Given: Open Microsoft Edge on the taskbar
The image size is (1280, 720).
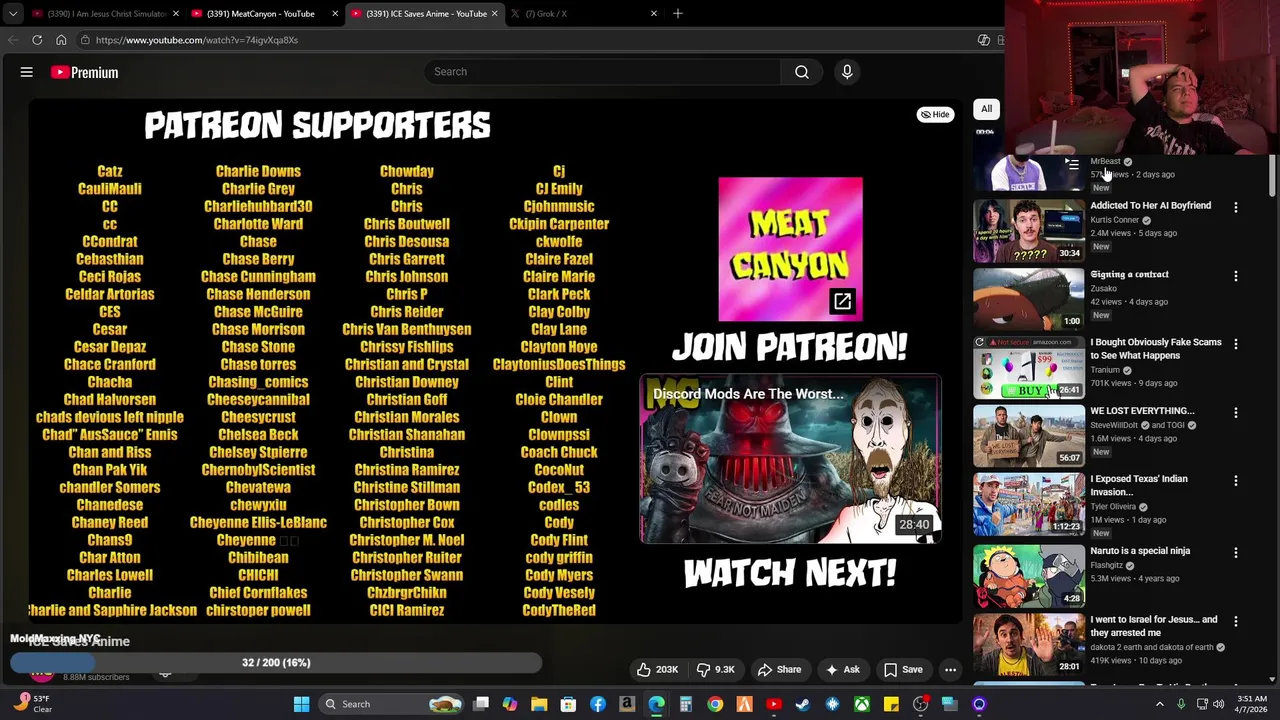Looking at the screenshot, I should pyautogui.click(x=656, y=704).
